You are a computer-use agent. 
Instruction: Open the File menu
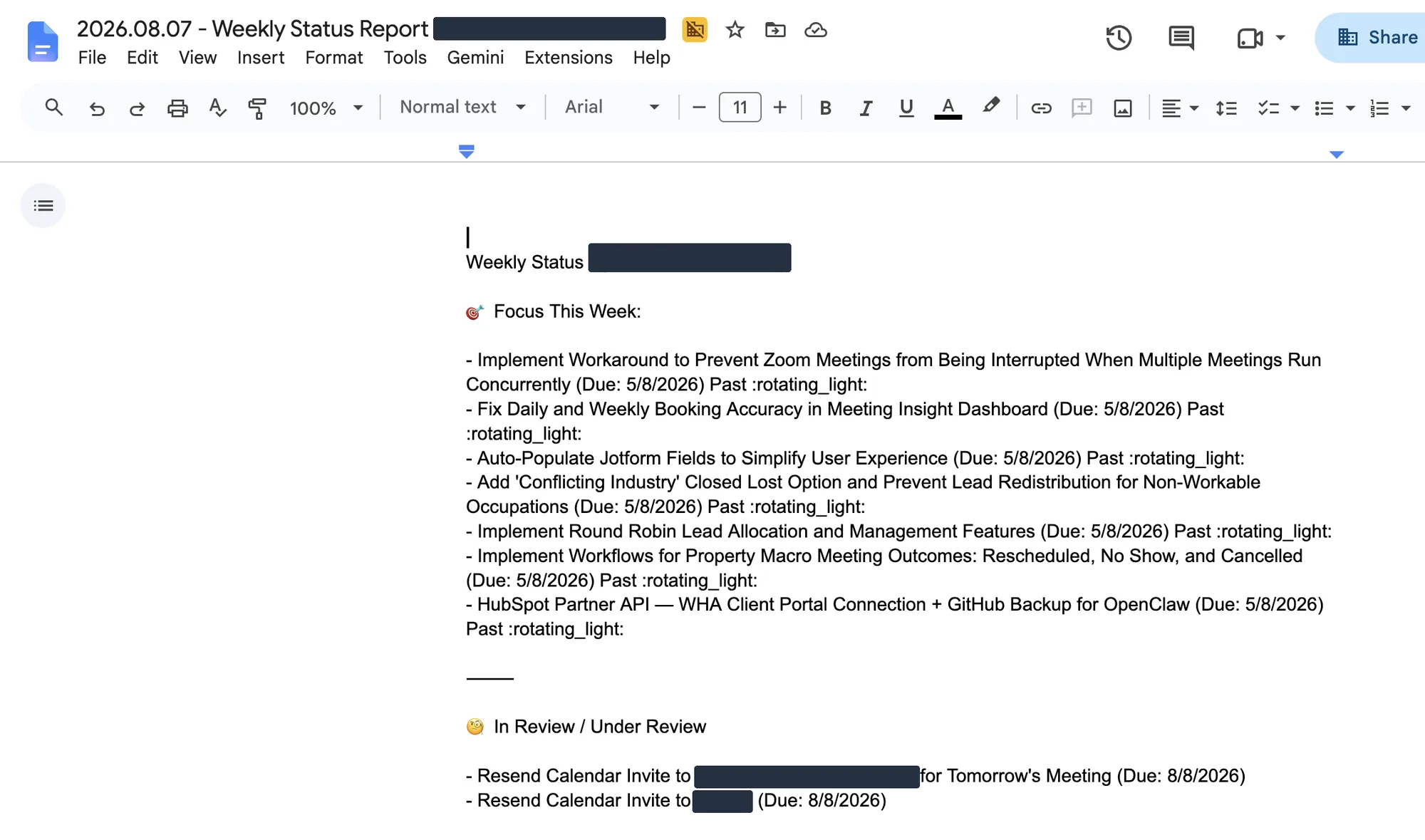(92, 58)
